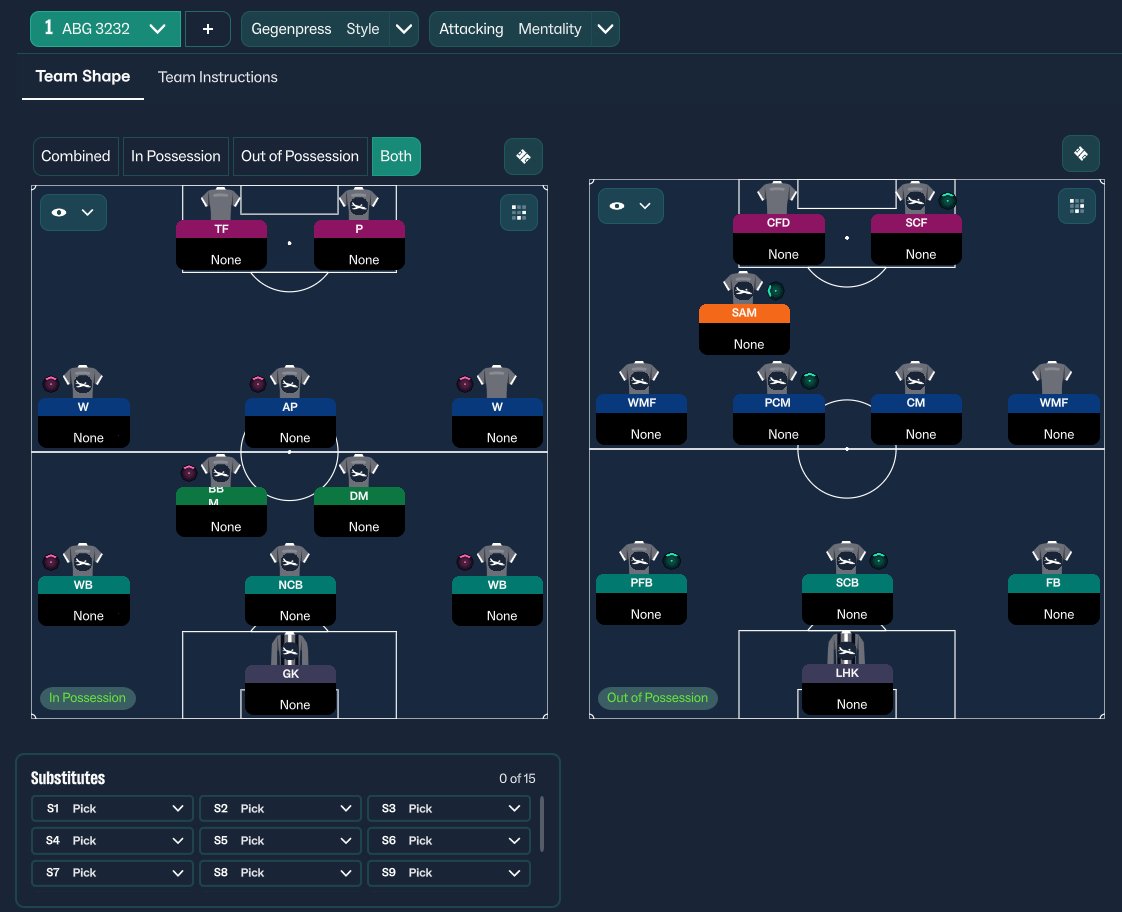Viewport: 1122px width, 912px height.
Task: Click the PCM shirt icon
Action: click(x=777, y=378)
